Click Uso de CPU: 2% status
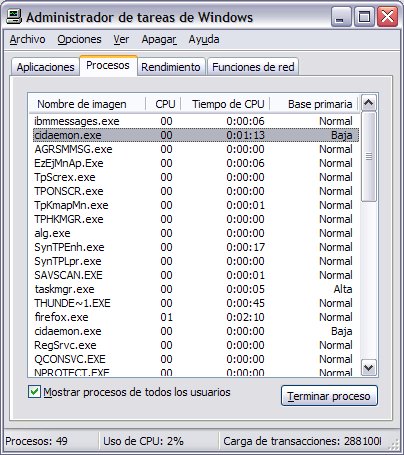This screenshot has width=404, height=455. 143,441
